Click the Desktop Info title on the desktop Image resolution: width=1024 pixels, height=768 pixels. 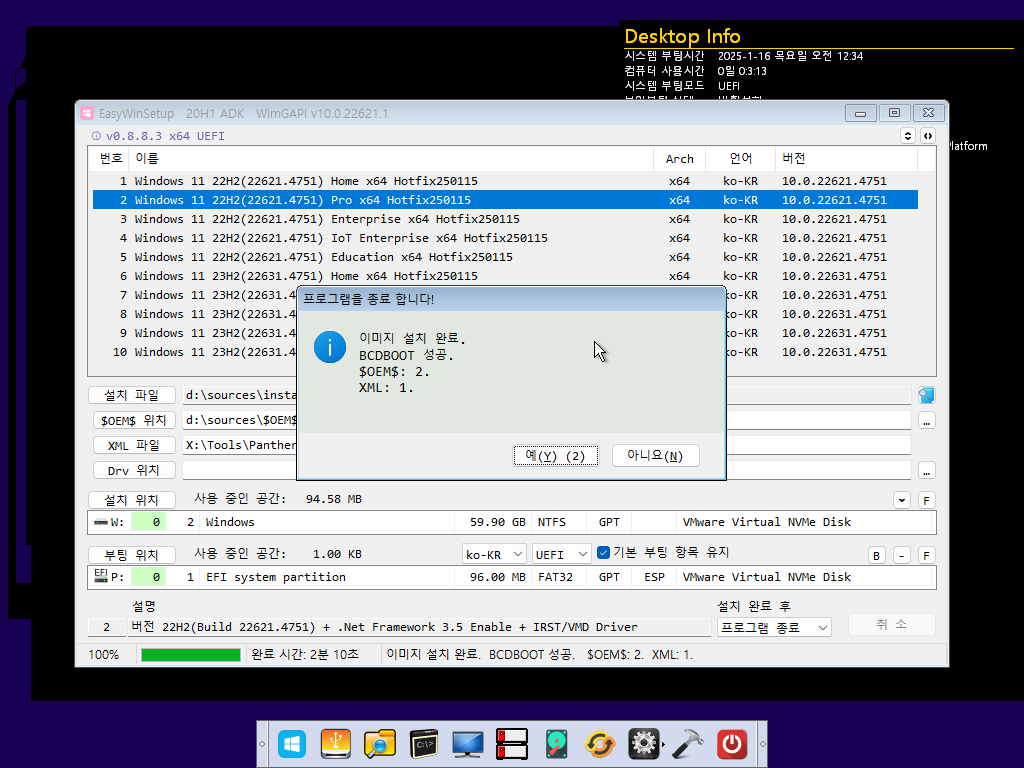682,37
